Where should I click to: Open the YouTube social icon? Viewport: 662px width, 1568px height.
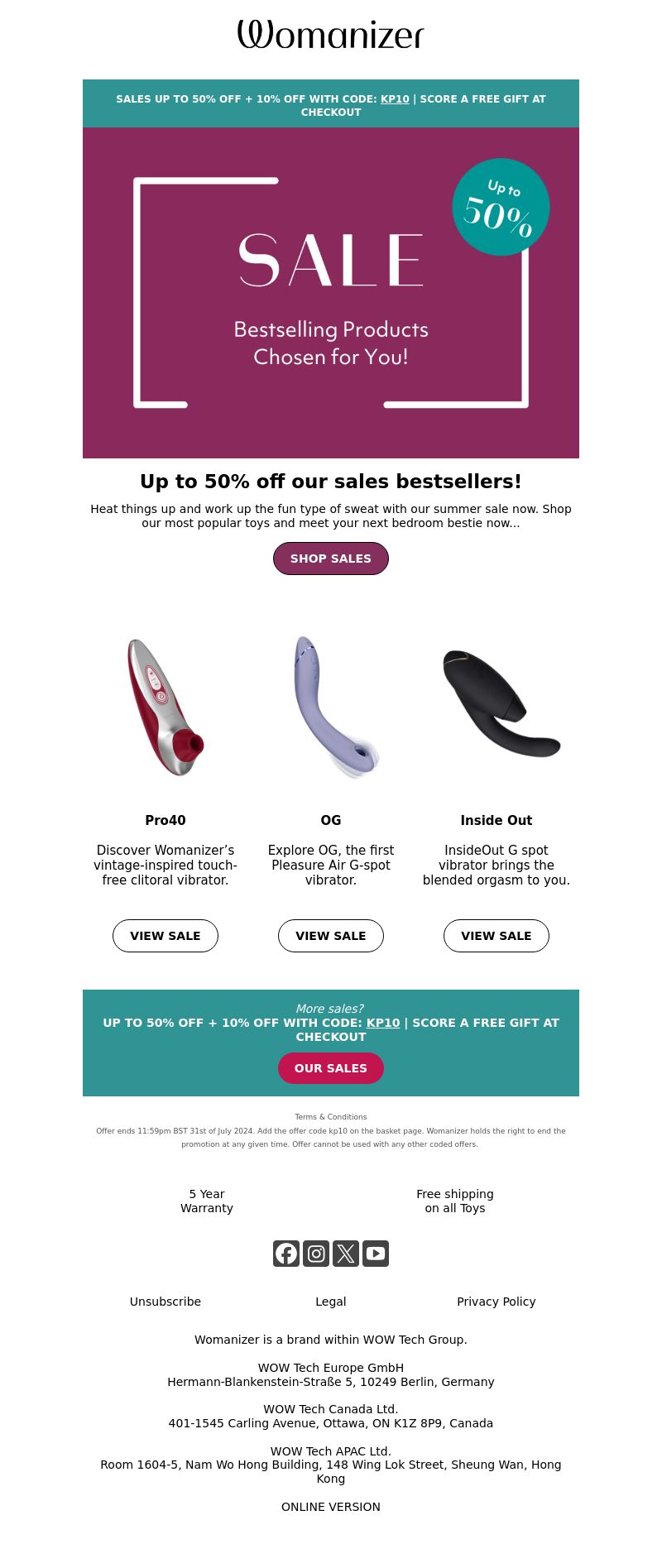pyautogui.click(x=376, y=1254)
